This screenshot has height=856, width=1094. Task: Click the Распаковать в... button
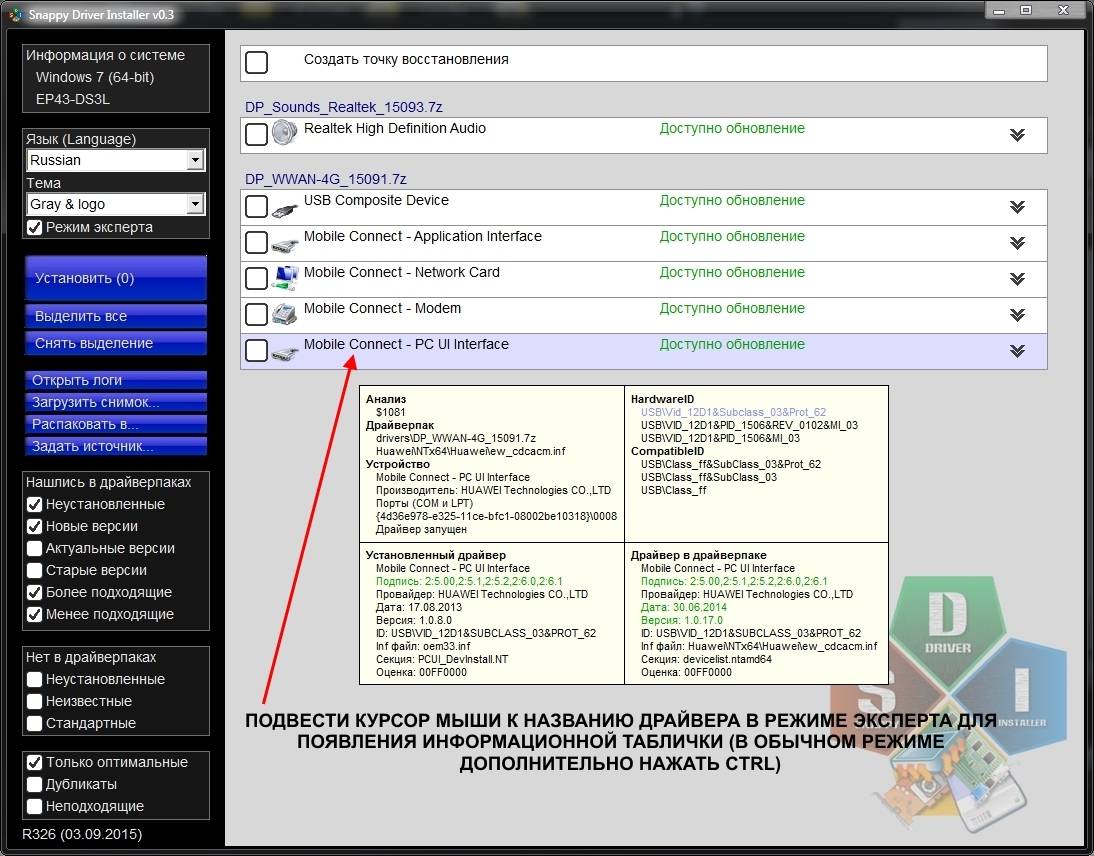click(116, 424)
